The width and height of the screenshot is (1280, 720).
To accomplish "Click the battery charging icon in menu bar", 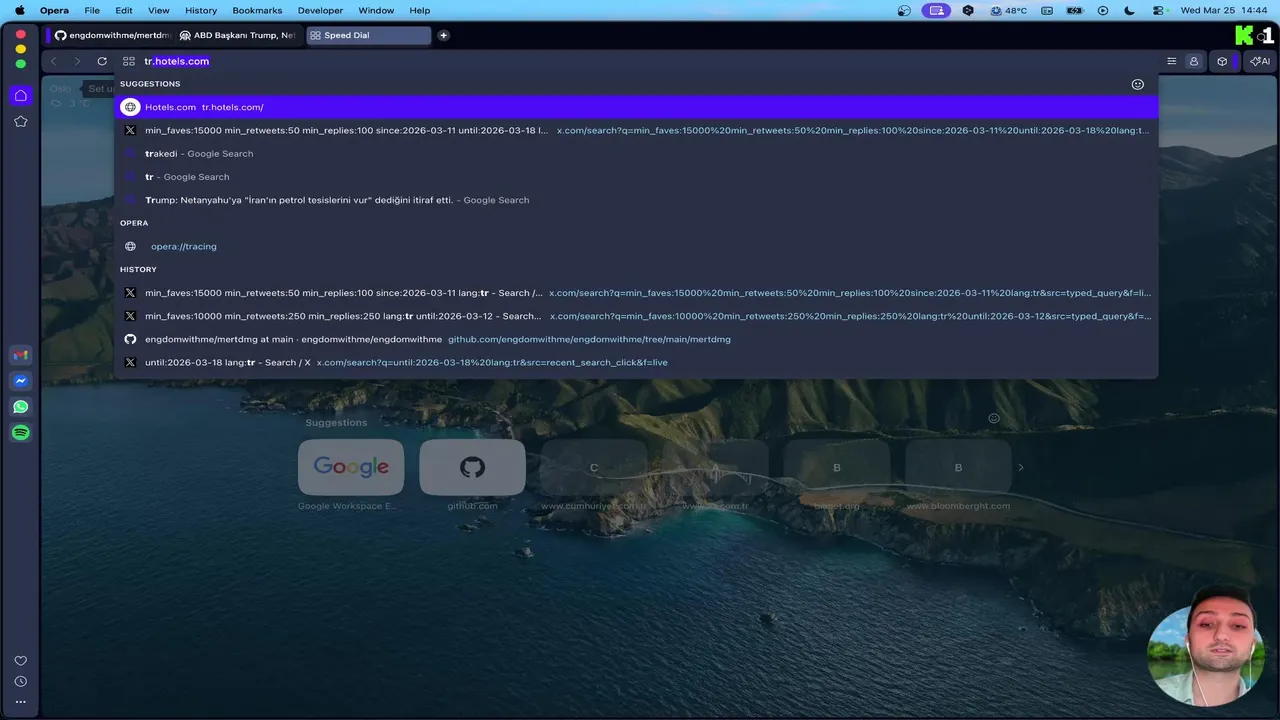I will click(x=1075, y=10).
